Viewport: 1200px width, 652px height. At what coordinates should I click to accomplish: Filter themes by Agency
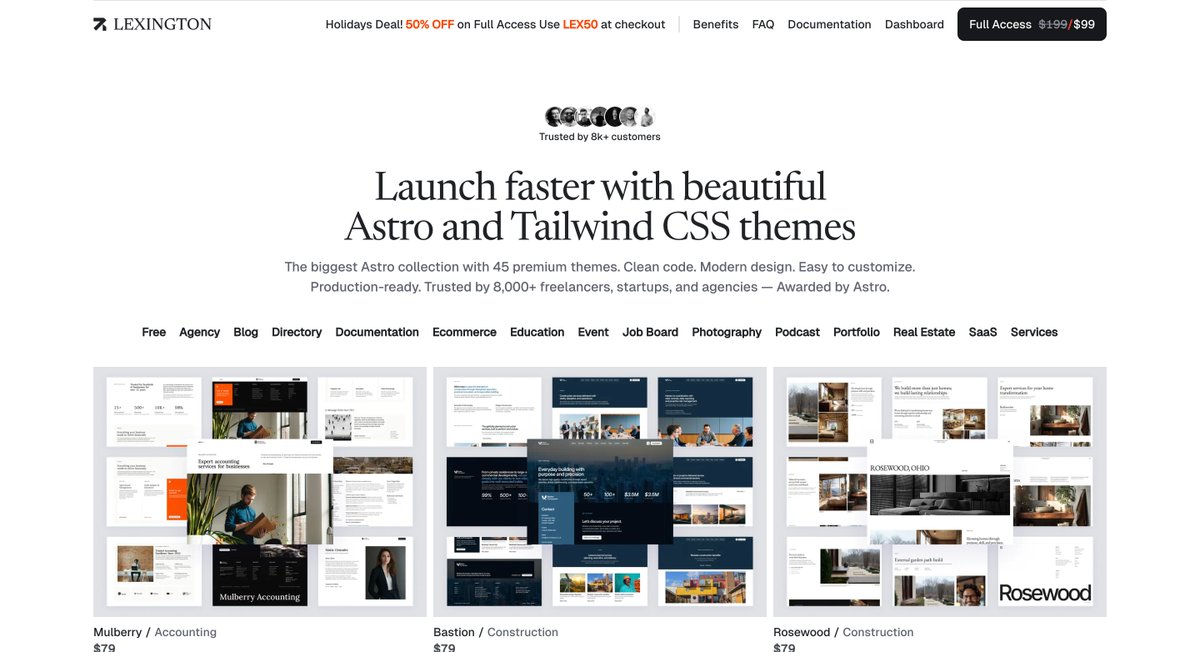[x=200, y=332]
